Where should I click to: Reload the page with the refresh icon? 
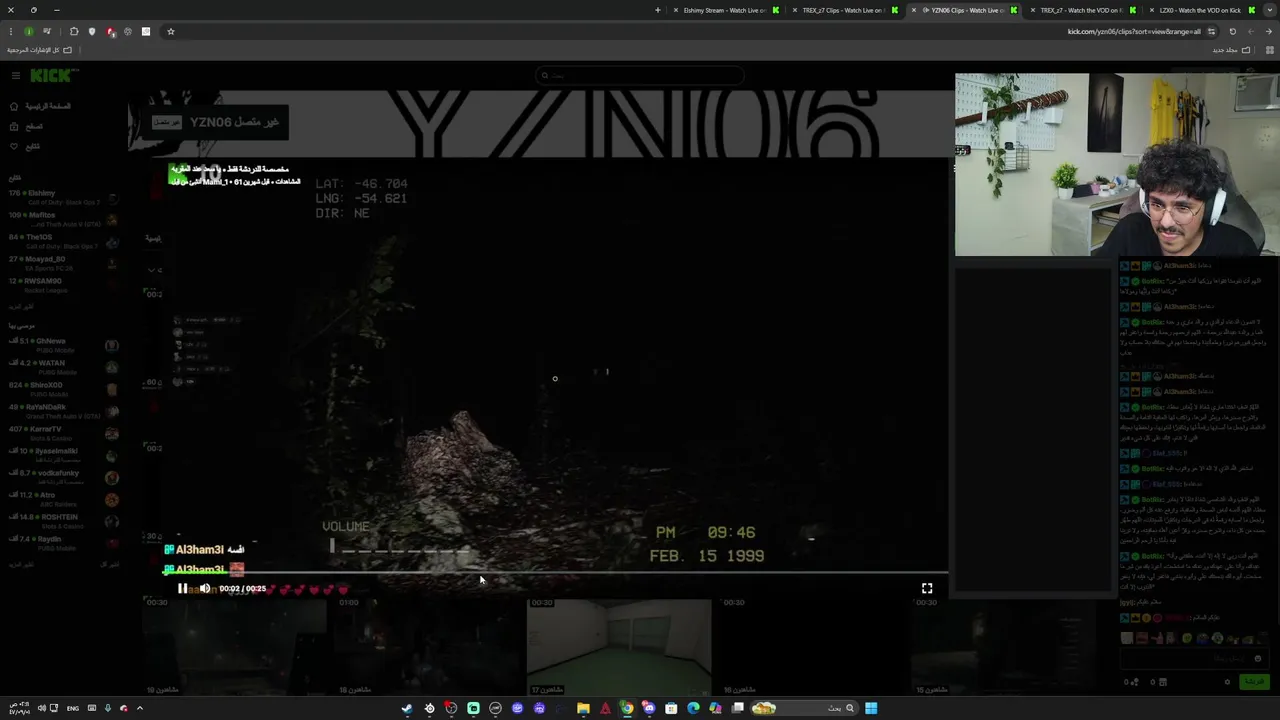pos(1233,32)
